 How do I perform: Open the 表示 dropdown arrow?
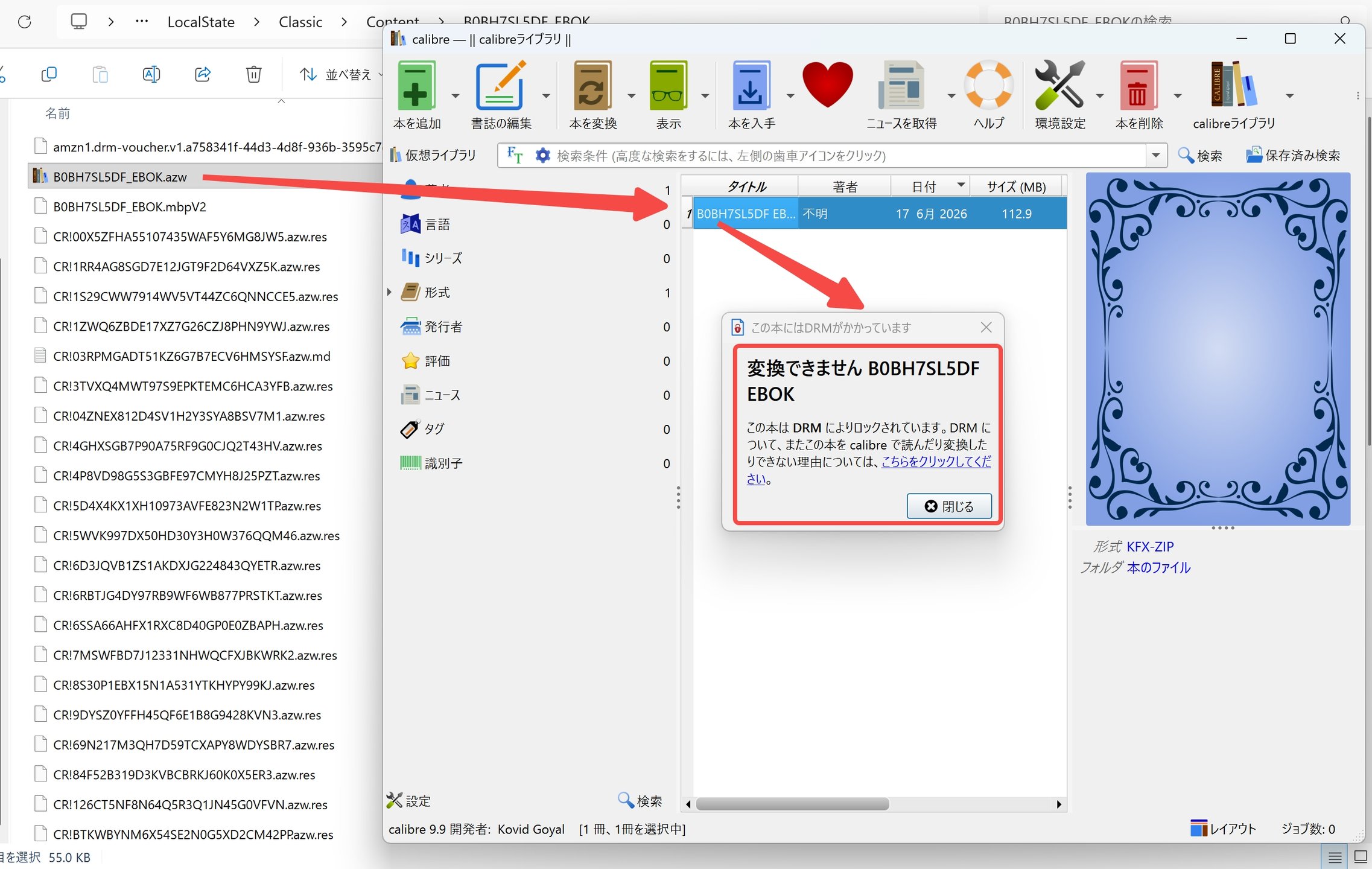[x=705, y=95]
